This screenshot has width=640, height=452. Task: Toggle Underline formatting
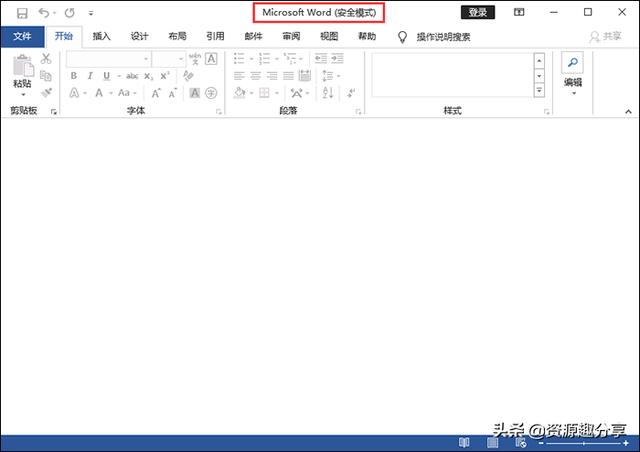point(107,76)
